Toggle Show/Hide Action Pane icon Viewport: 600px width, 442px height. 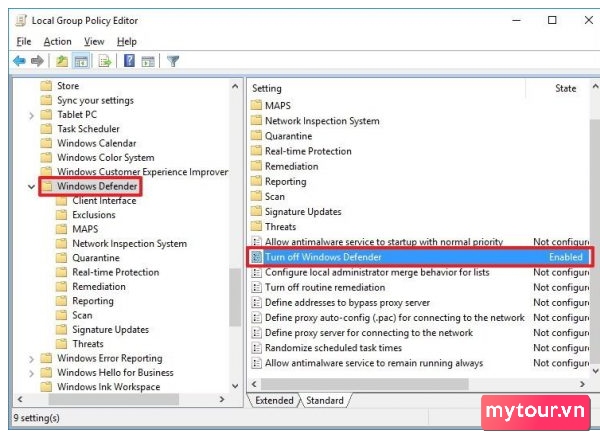click(148, 61)
